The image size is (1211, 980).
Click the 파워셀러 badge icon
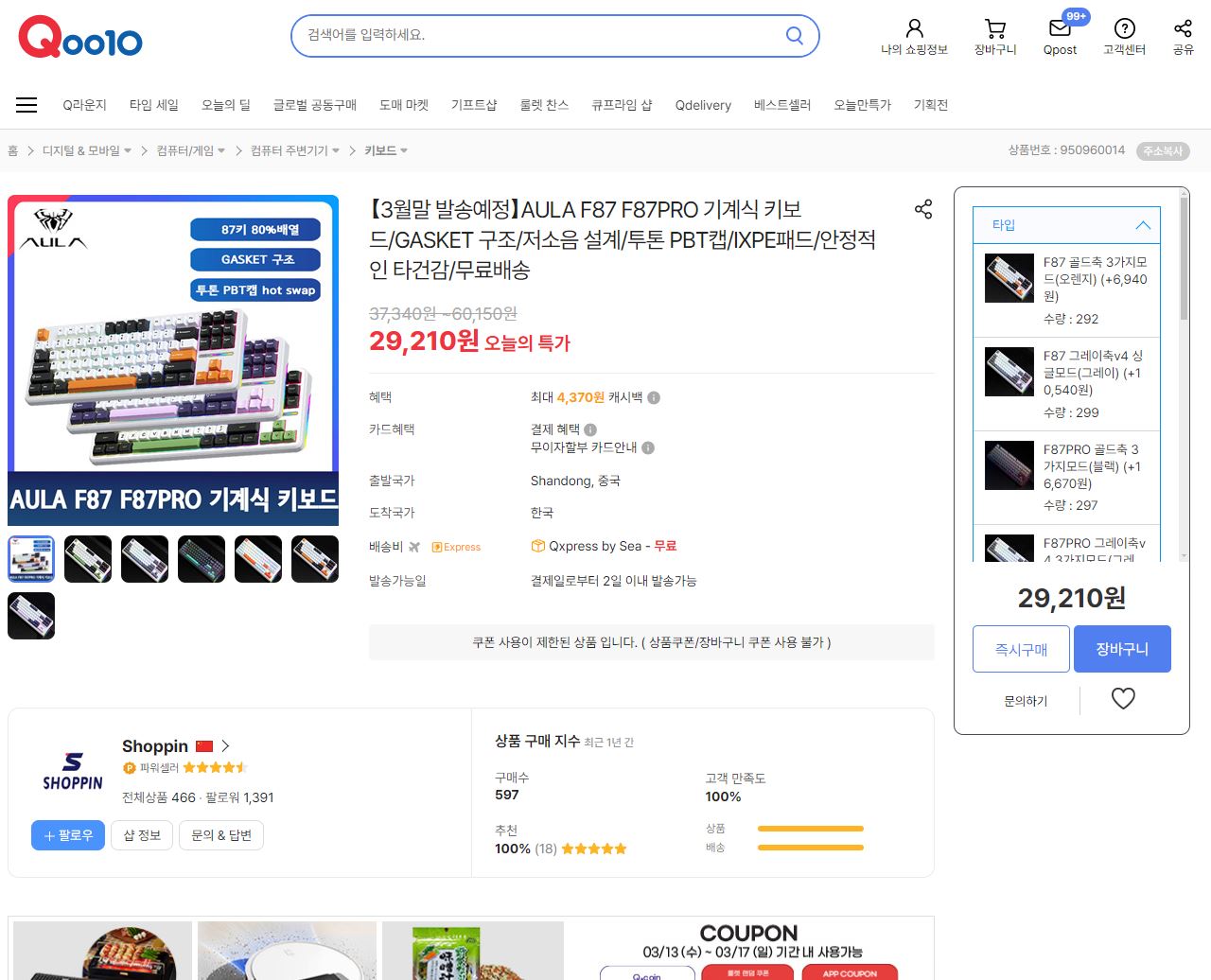pos(129,768)
